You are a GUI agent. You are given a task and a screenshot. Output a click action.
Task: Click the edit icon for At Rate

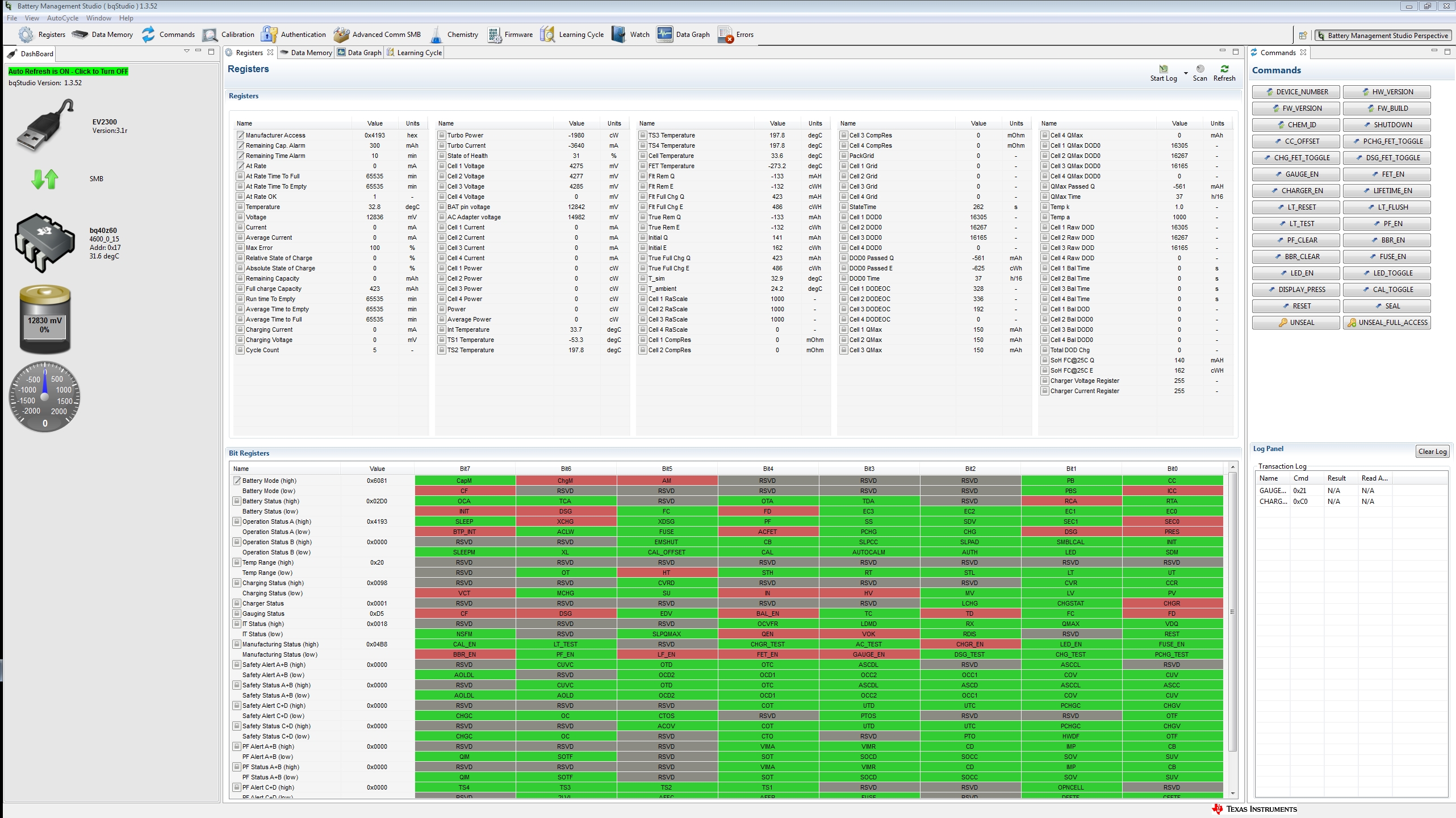point(240,166)
